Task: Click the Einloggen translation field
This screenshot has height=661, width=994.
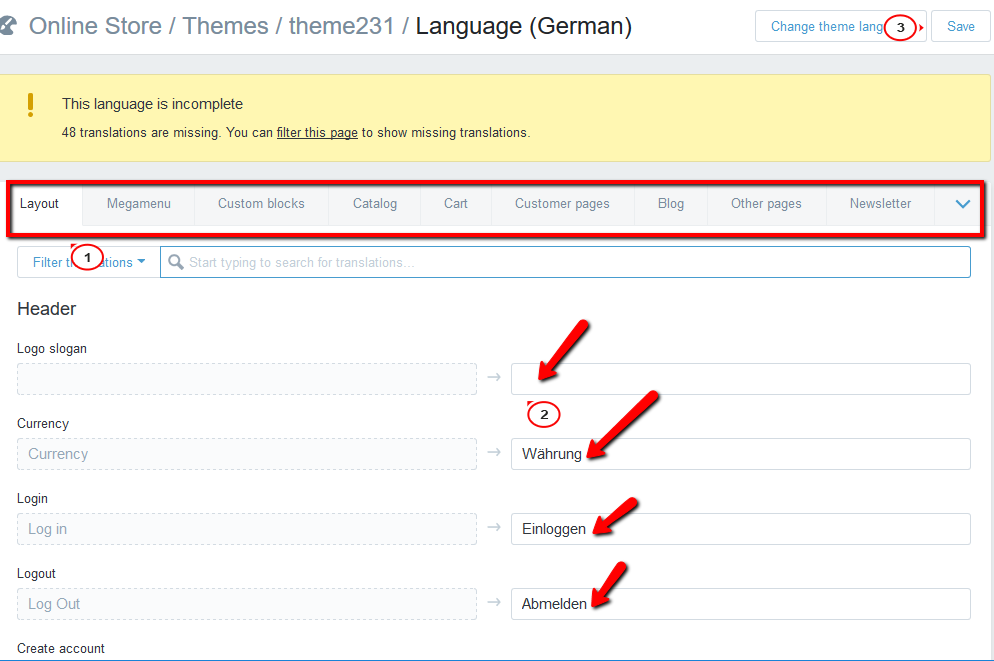Action: coord(740,529)
